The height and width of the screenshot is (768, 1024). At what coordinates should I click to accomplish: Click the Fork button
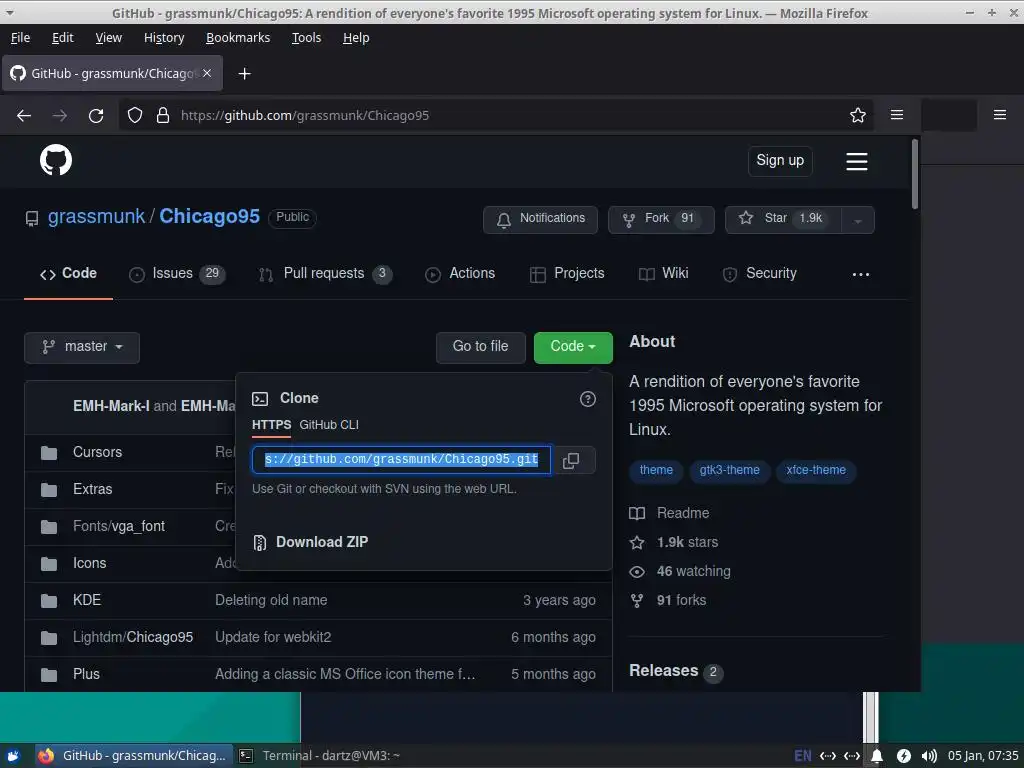[x=661, y=219]
